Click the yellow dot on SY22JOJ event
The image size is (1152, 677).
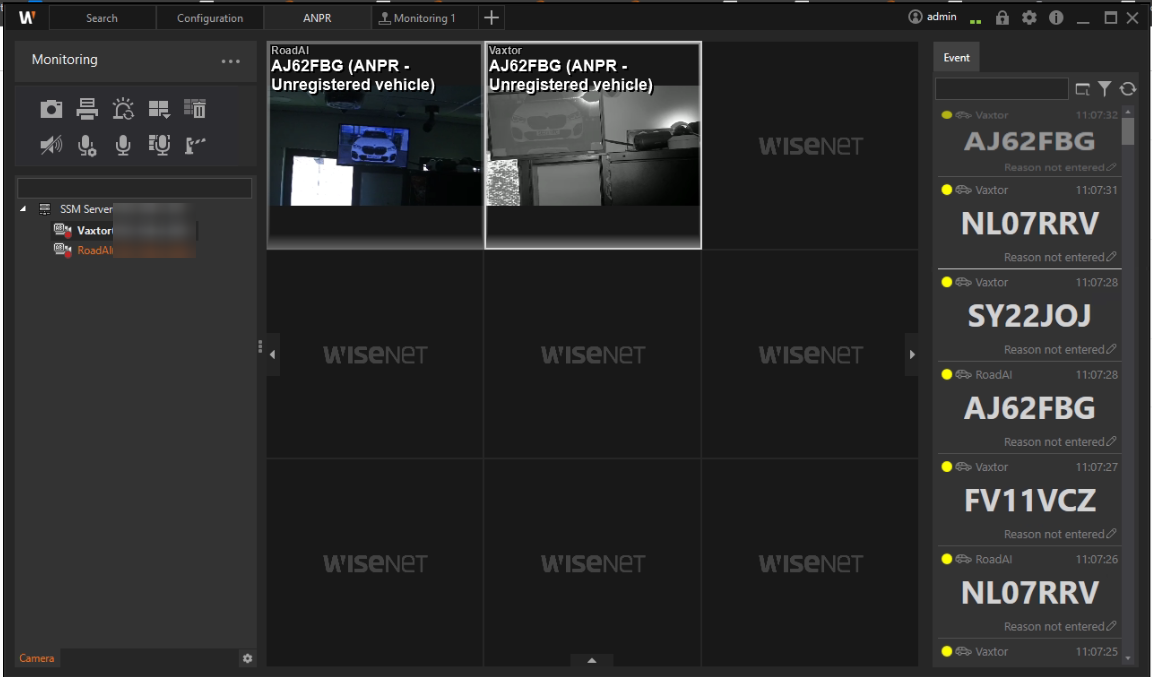[x=946, y=282]
